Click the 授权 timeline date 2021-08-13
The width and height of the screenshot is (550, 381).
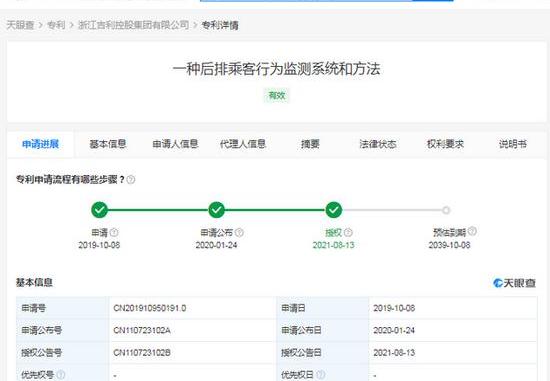[x=334, y=245]
